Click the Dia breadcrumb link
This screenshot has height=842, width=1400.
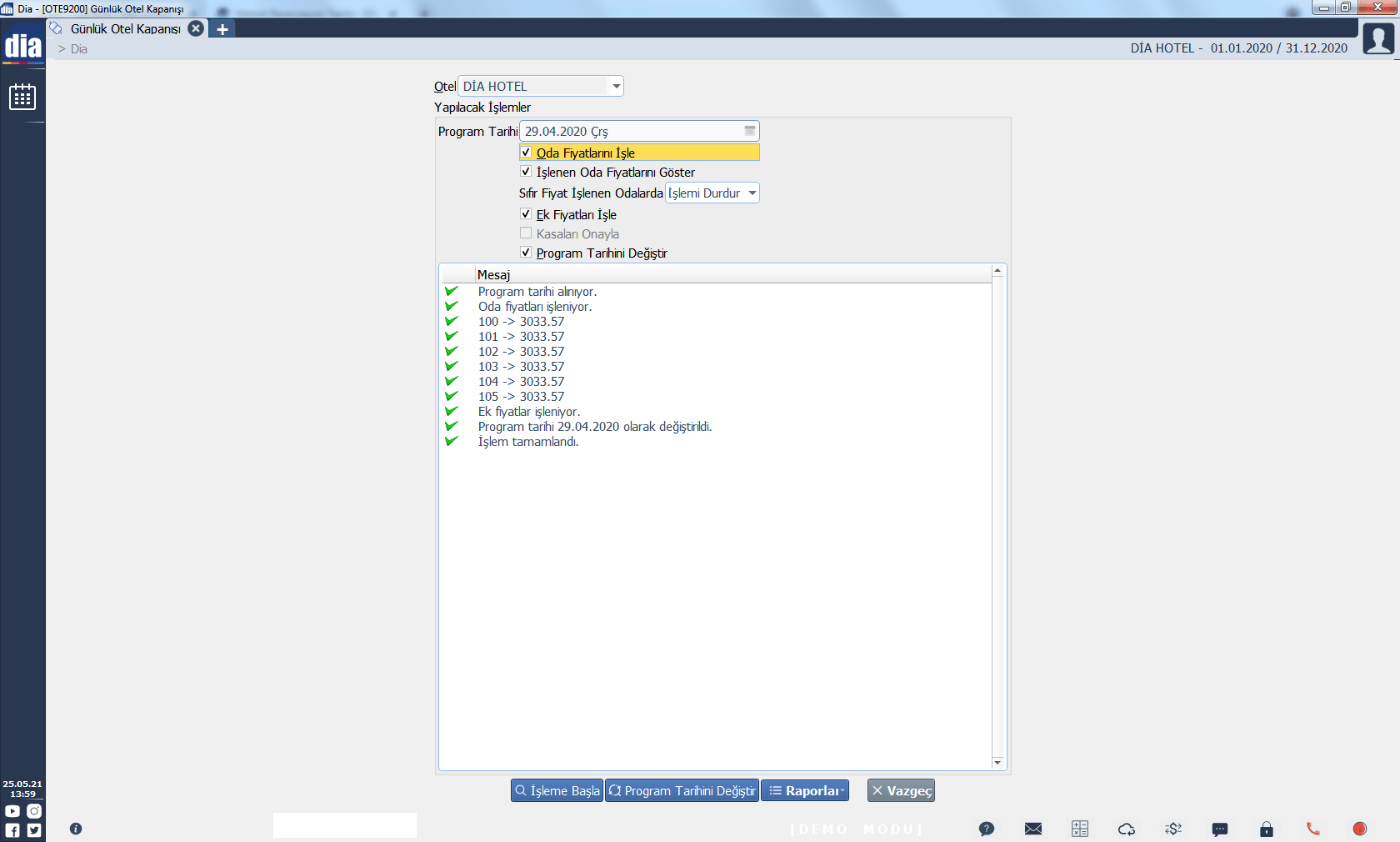[79, 49]
